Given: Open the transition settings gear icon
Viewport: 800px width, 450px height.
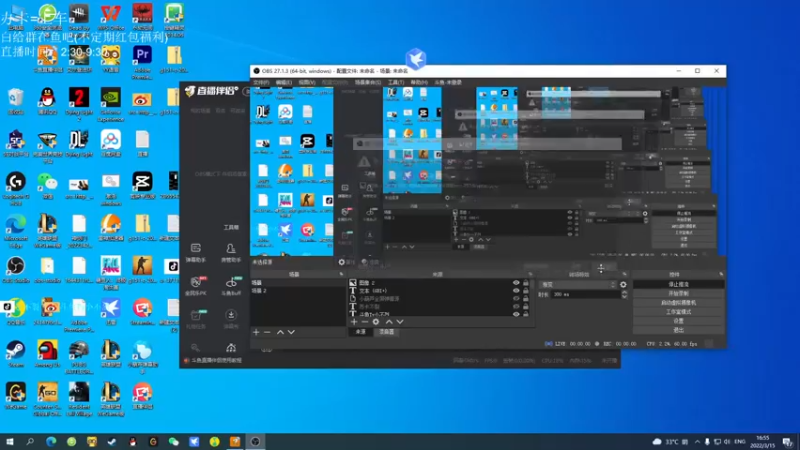Looking at the screenshot, I should tap(623, 285).
